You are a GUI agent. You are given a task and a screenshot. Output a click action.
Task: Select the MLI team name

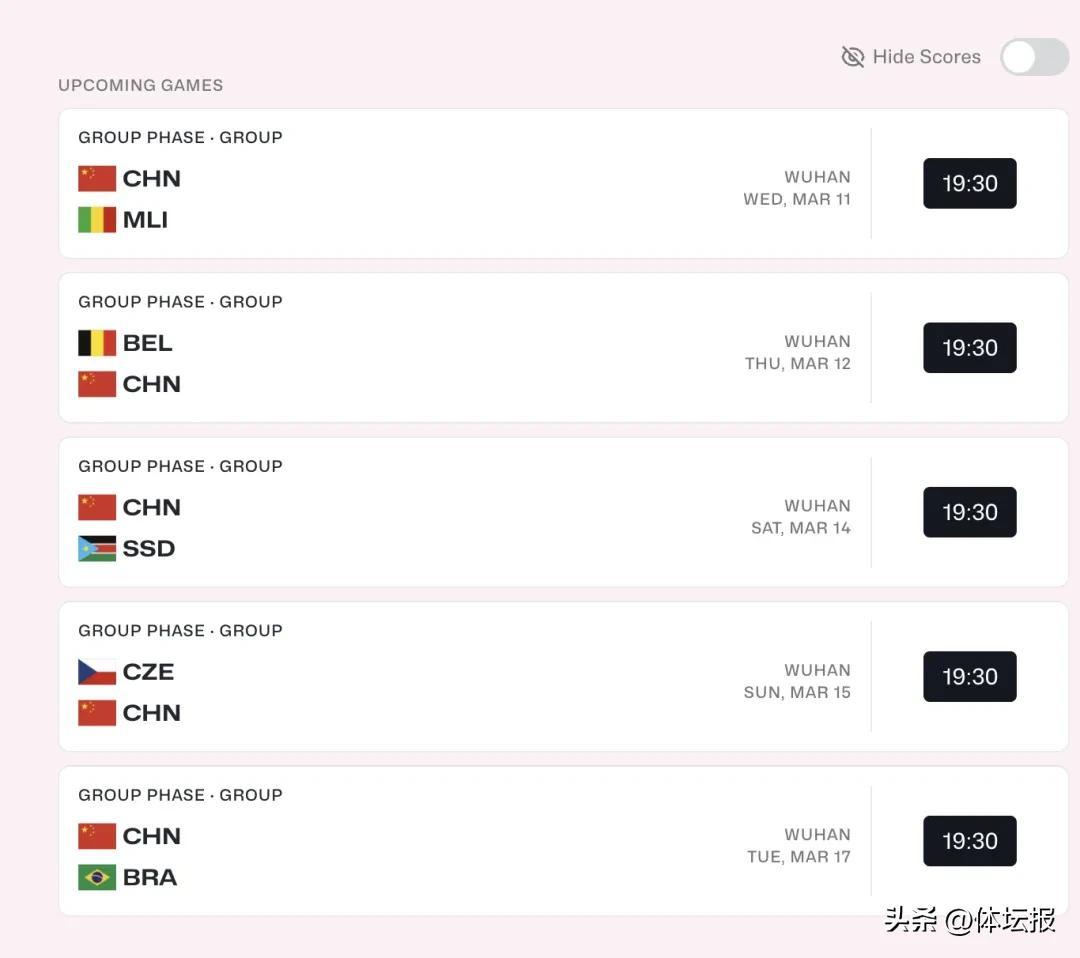pos(145,220)
